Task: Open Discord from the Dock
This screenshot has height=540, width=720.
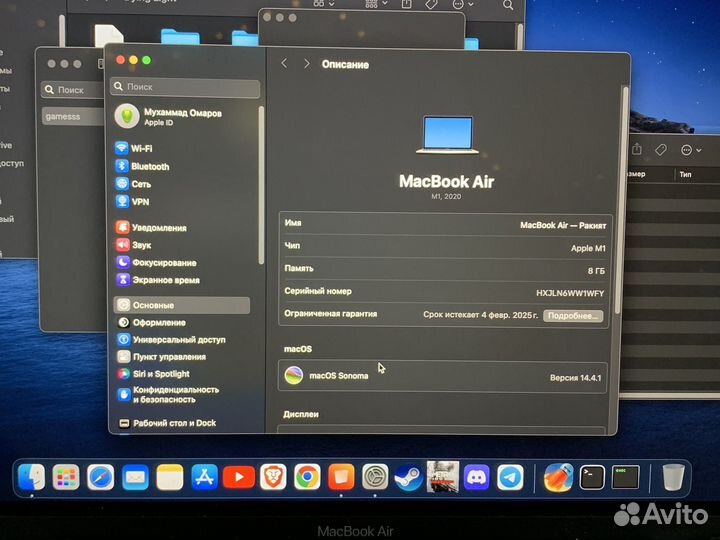Action: pyautogui.click(x=476, y=477)
